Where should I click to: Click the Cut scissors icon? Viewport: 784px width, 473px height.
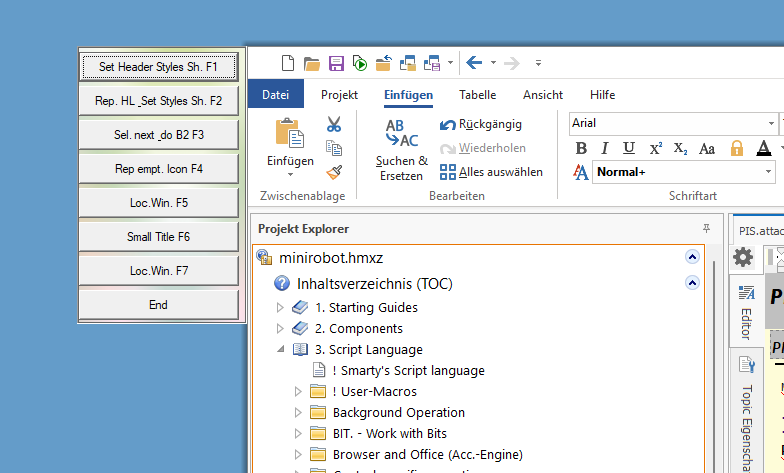pos(334,125)
